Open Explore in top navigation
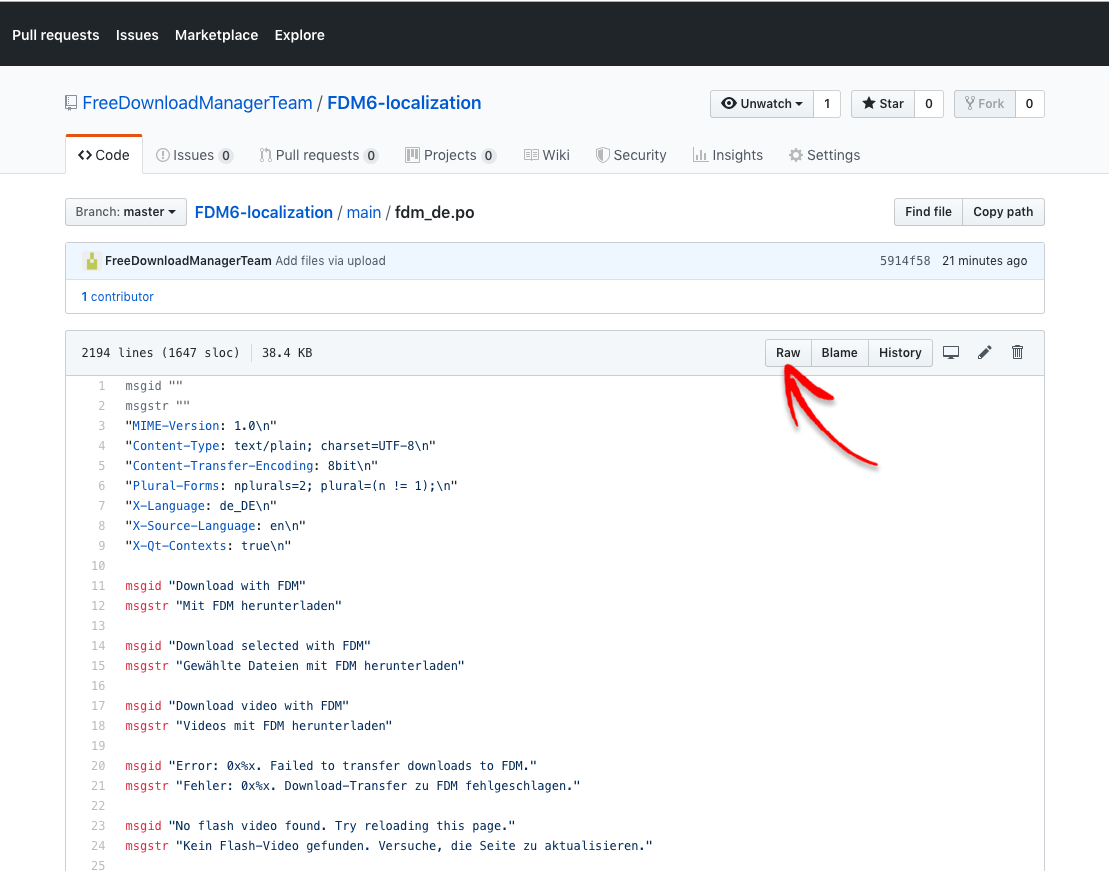The image size is (1109, 871). click(300, 35)
